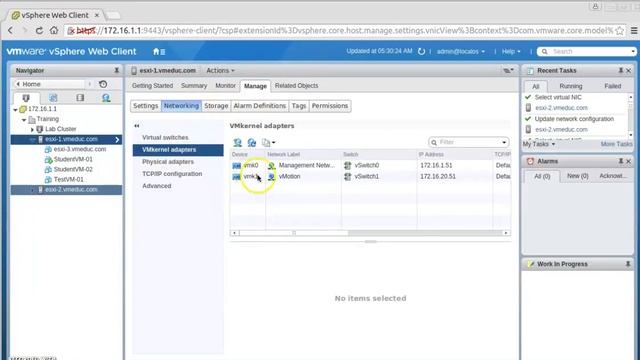Open the My Tasks dropdown
This screenshot has width=640, height=360.
[539, 144]
